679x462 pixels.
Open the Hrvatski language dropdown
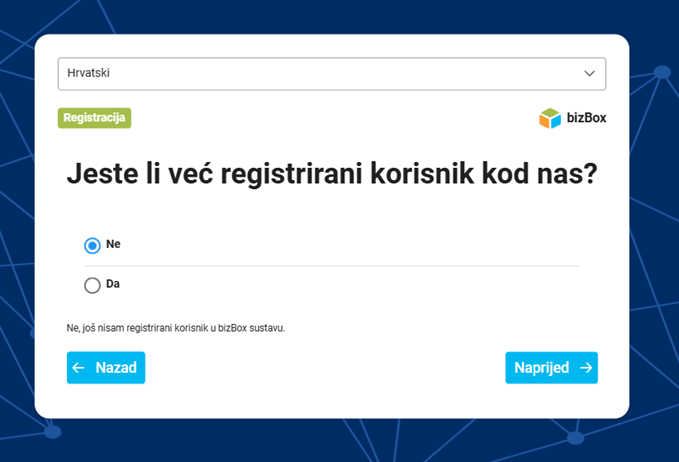(x=332, y=74)
